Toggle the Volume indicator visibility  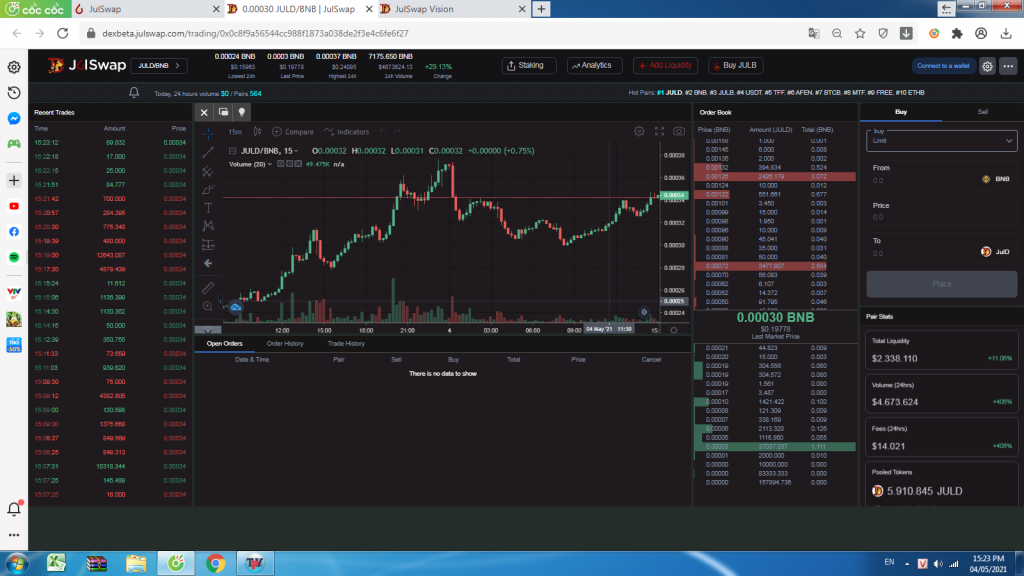[281, 164]
